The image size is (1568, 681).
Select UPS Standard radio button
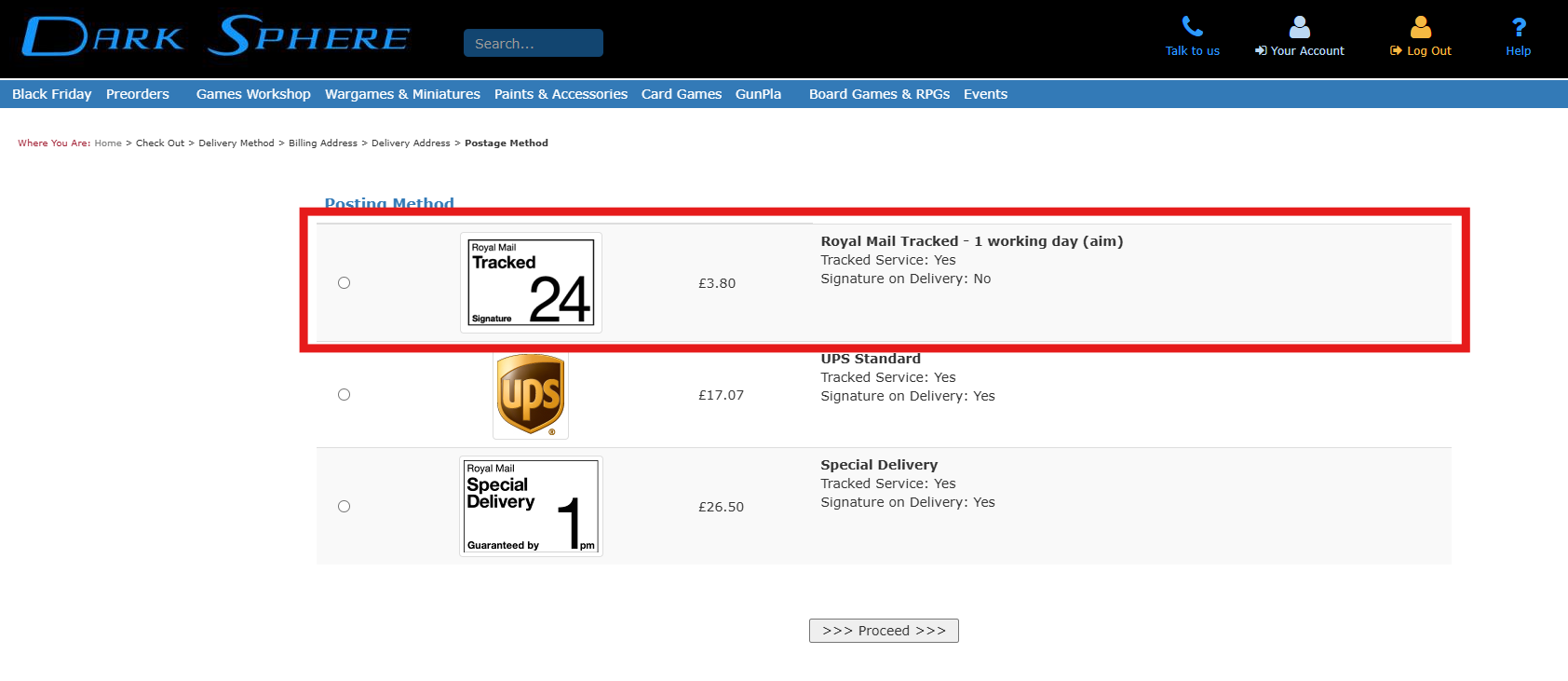344,394
